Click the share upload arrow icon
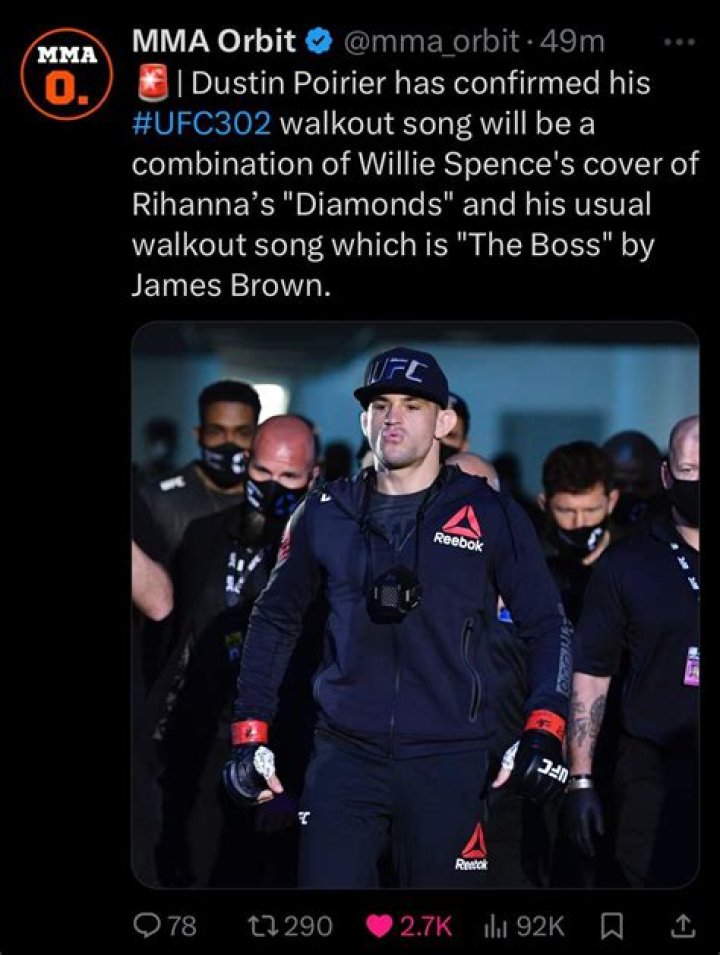Viewport: 720px width, 955px height. click(x=682, y=926)
